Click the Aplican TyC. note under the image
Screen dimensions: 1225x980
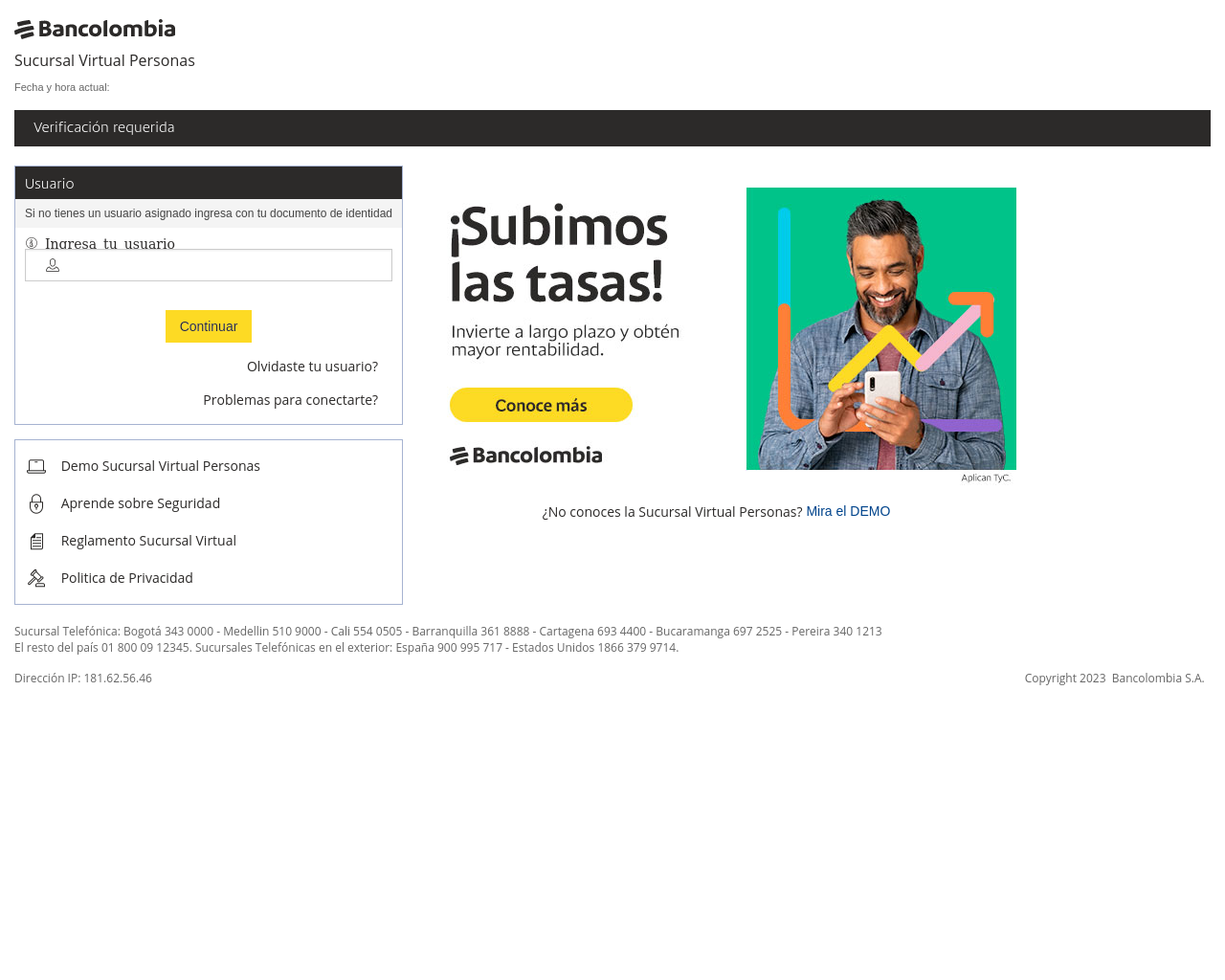click(x=986, y=478)
